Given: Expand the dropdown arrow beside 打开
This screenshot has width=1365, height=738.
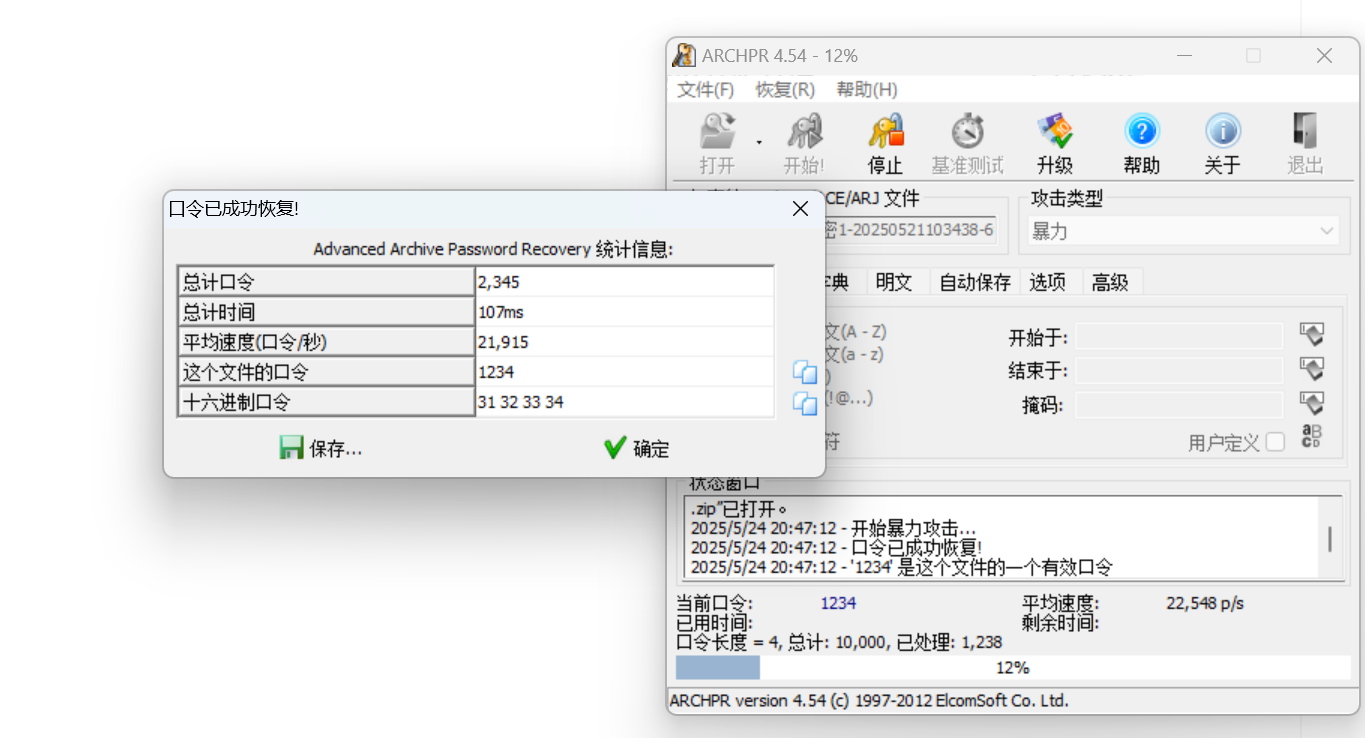Looking at the screenshot, I should coord(758,143).
